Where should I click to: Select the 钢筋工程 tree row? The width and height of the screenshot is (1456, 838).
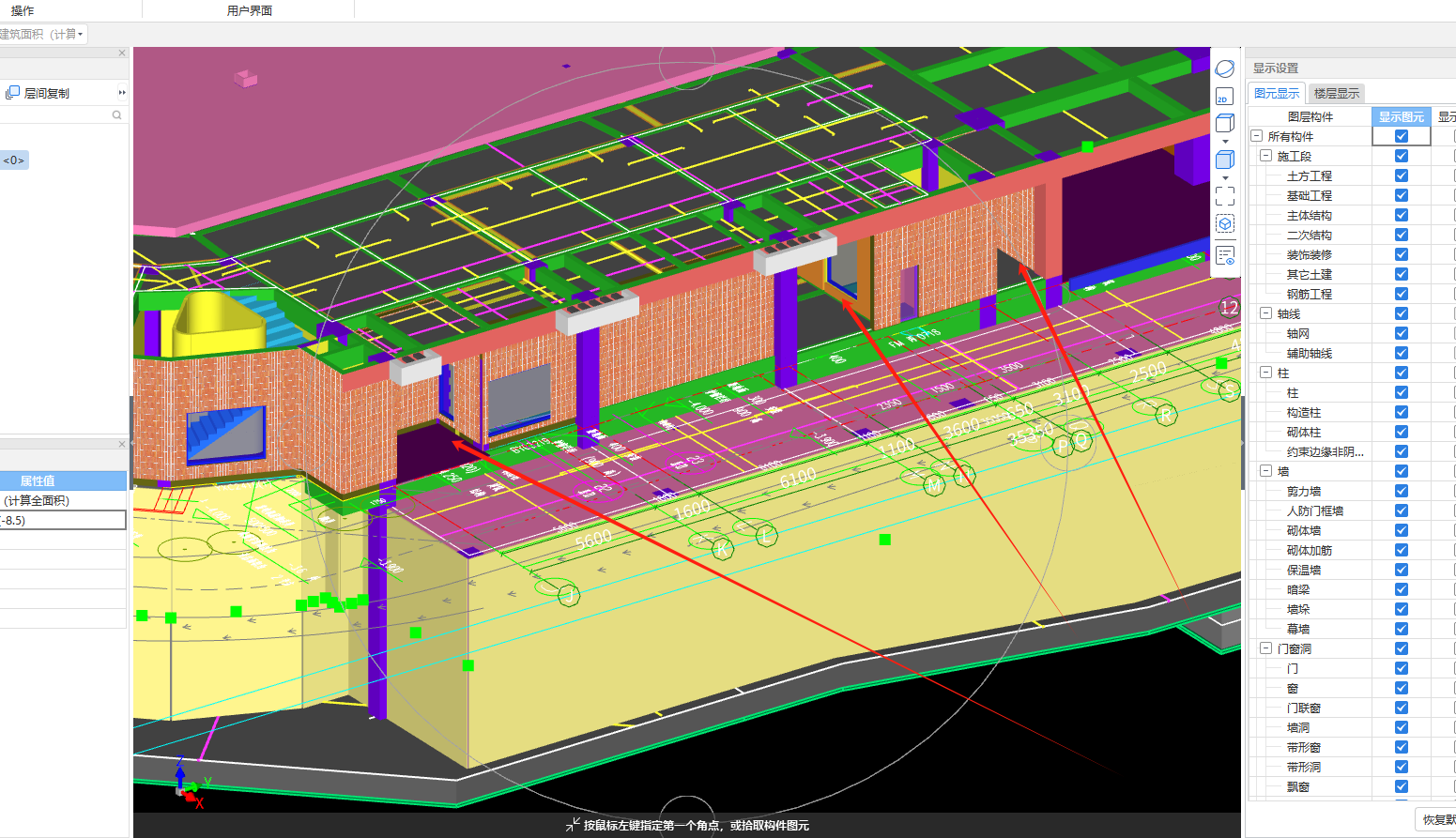pyautogui.click(x=1310, y=294)
